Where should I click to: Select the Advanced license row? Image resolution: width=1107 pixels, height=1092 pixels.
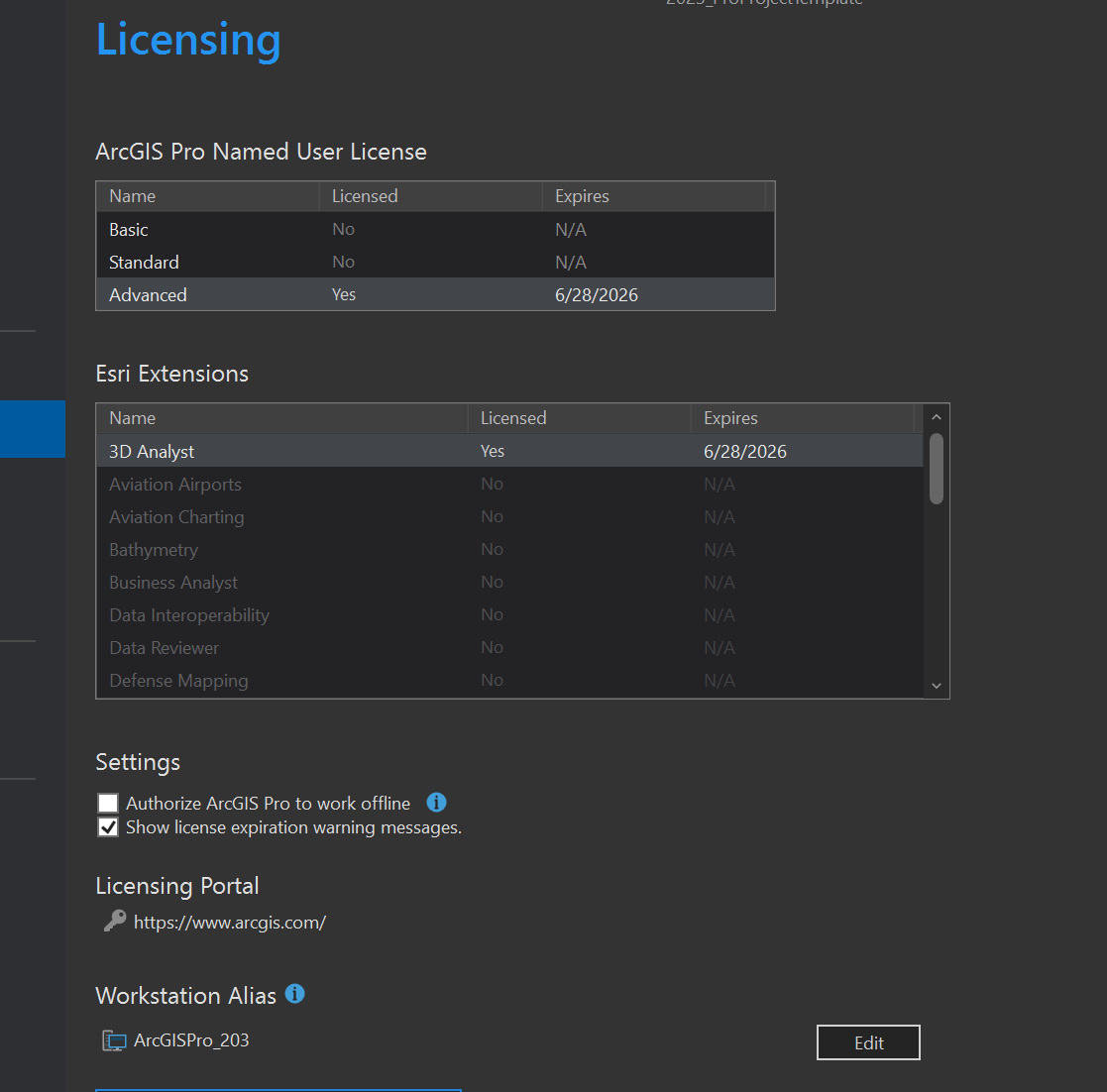(x=435, y=294)
